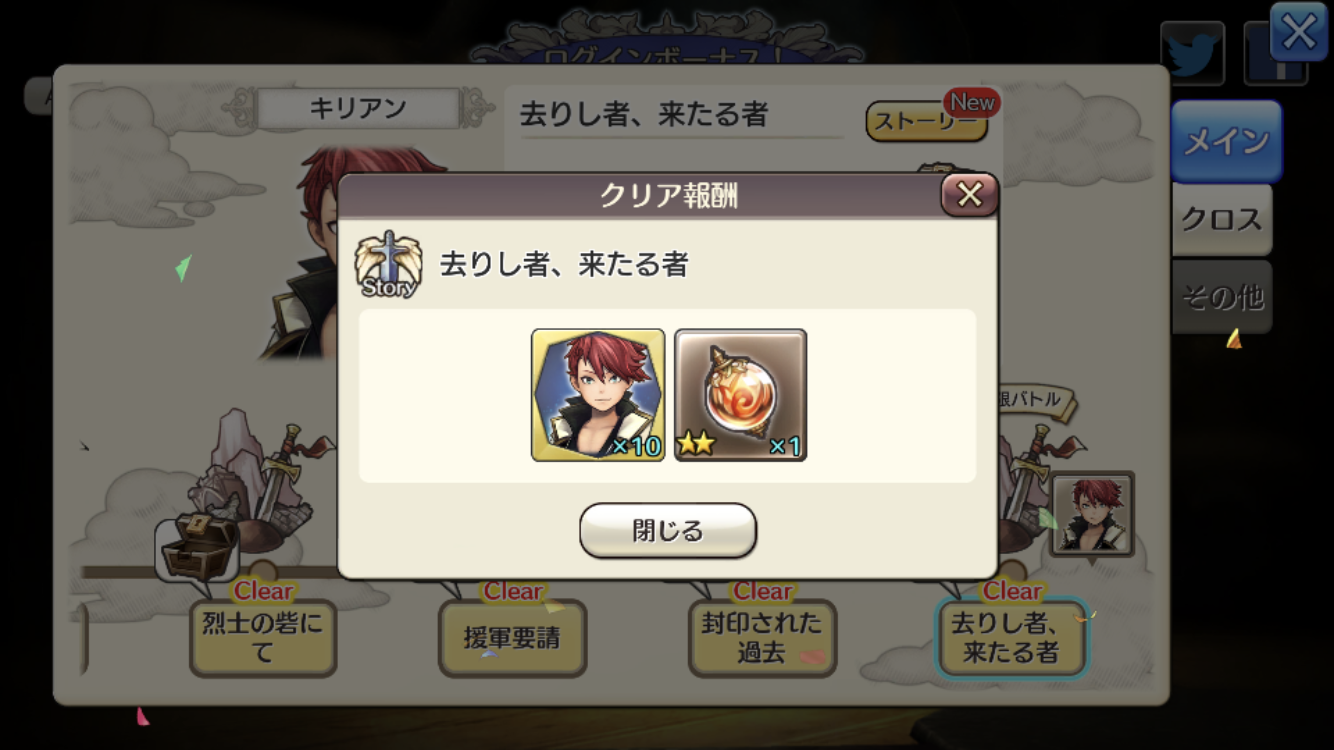
Task: Close the クリア報酬 dialog with X
Action: (x=969, y=195)
